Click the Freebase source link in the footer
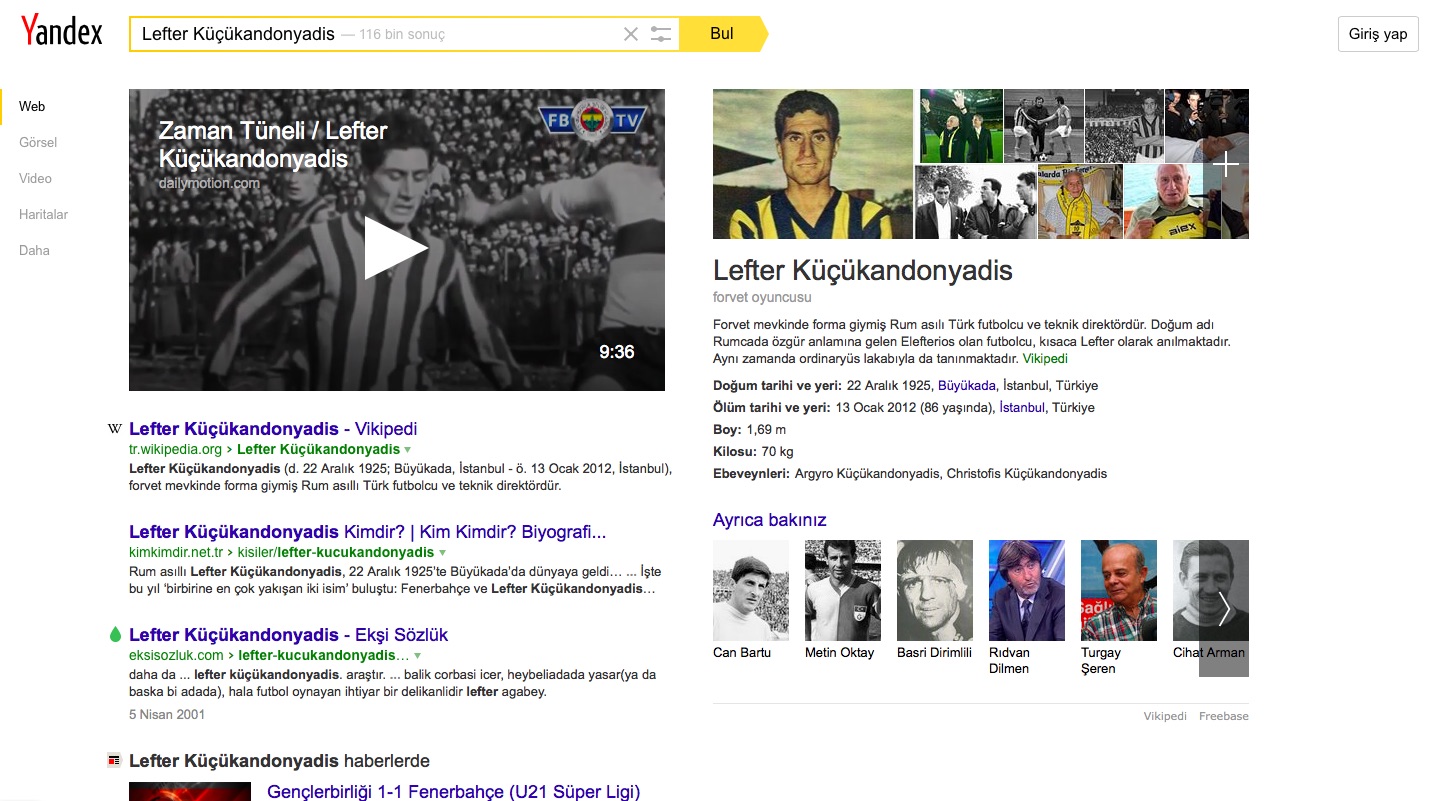The height and width of the screenshot is (801, 1439). (x=1224, y=716)
